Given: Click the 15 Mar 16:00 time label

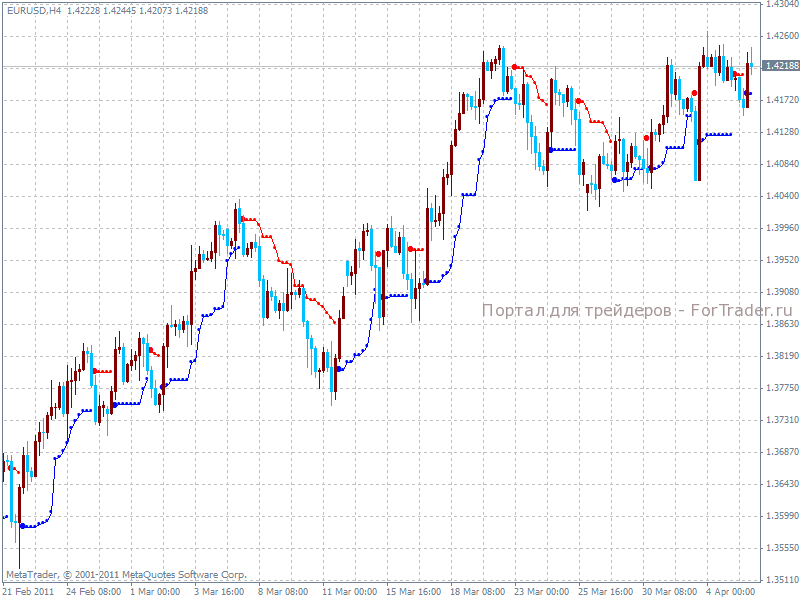Looking at the screenshot, I should [414, 592].
